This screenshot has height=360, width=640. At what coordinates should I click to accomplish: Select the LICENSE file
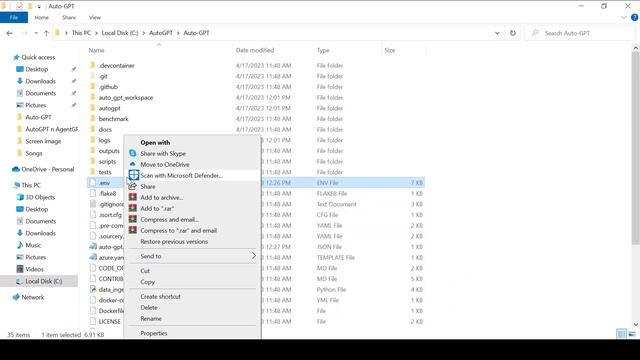(109, 322)
